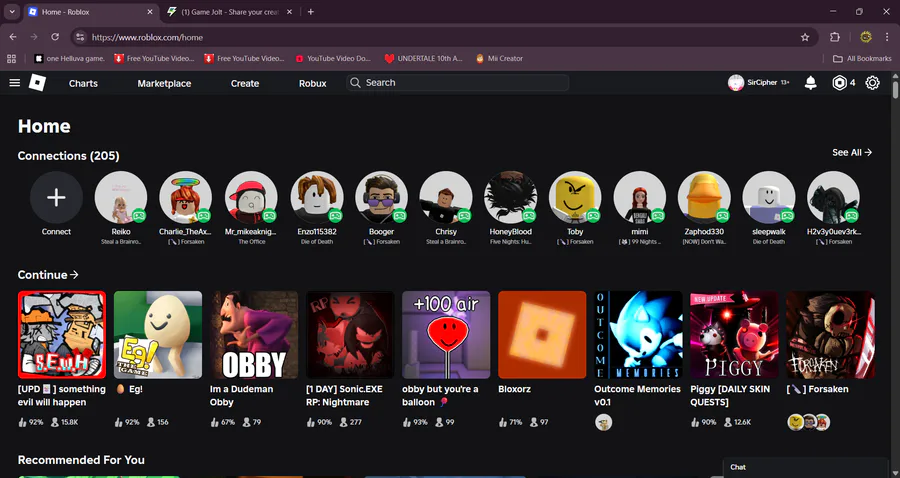Open Piggy [DAILY SKIN QUESTS] thumbnail
This screenshot has height=478, width=900.
[734, 335]
